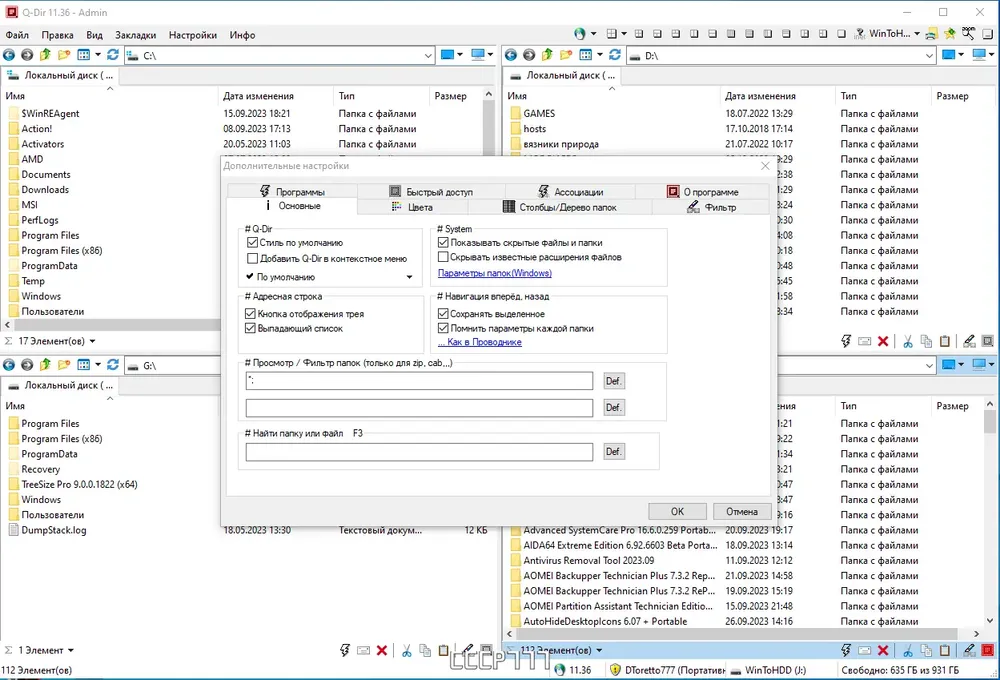Uncheck 'Показывать скрытые файлы и папки'
1000x680 pixels.
click(443, 242)
